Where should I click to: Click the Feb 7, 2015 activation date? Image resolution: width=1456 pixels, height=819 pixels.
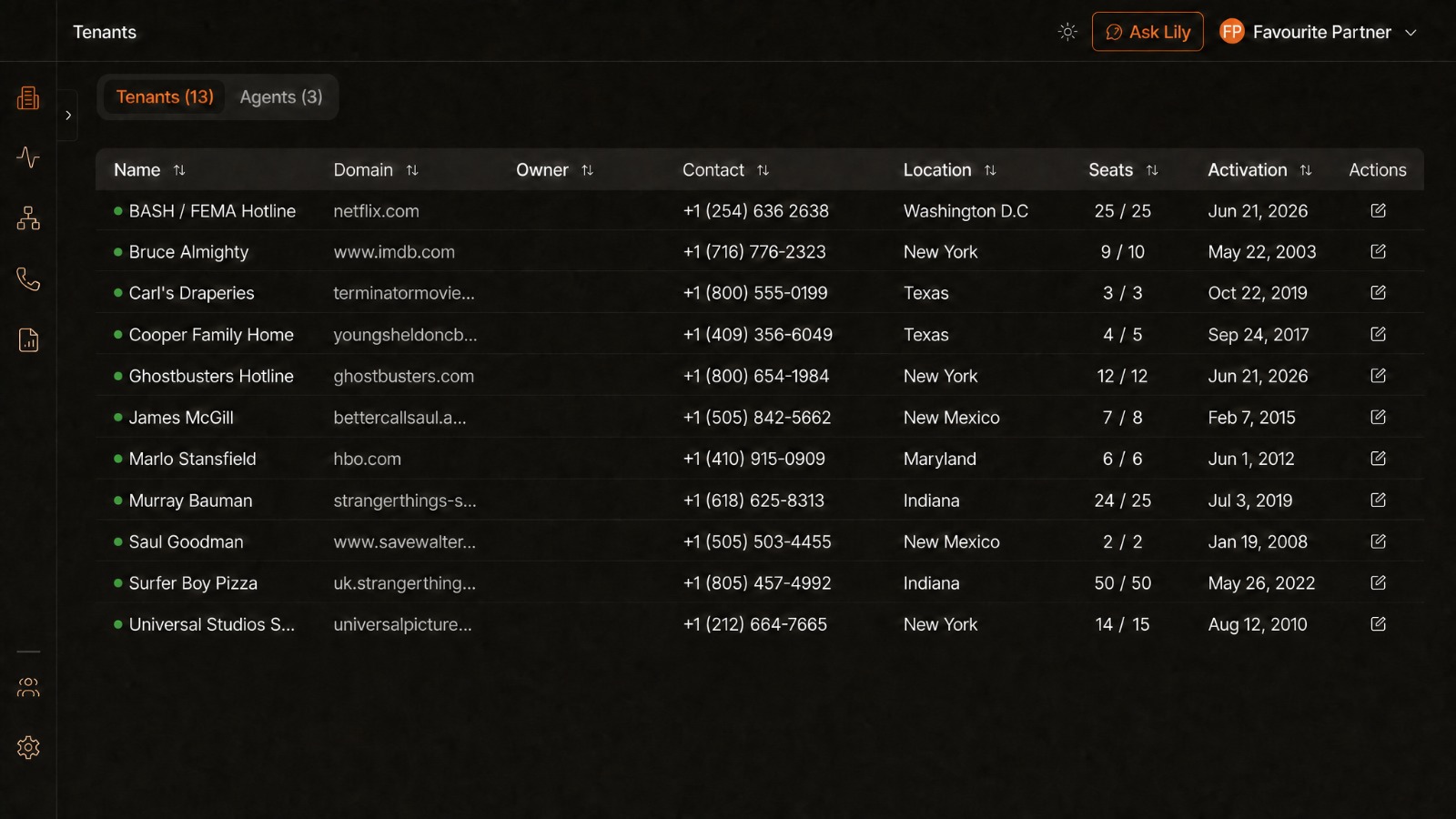(1251, 418)
